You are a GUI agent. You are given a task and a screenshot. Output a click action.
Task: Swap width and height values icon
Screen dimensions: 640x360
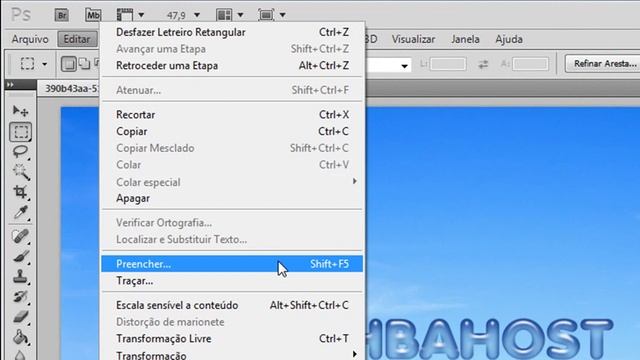click(483, 64)
